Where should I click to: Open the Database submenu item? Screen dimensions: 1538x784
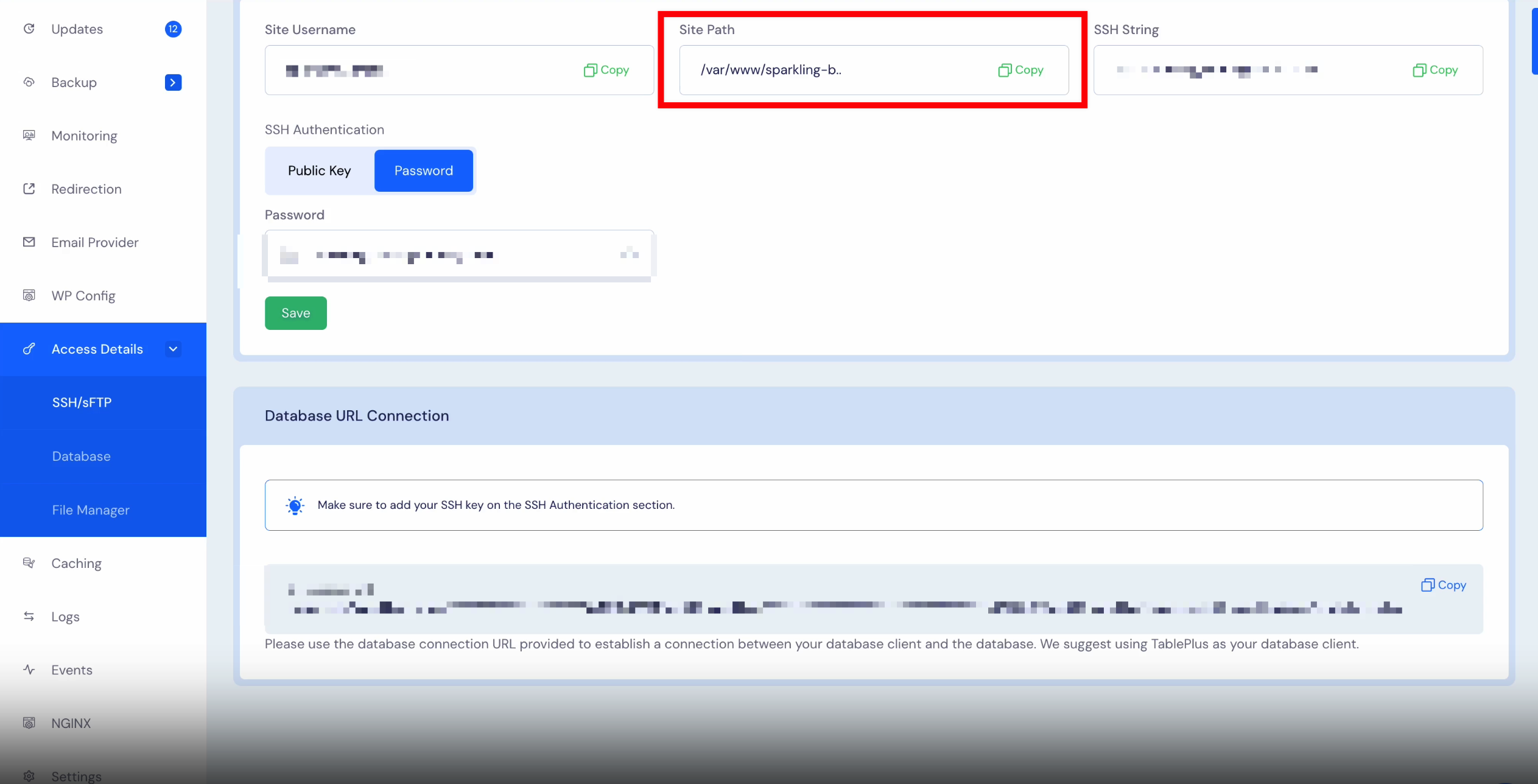[81, 456]
